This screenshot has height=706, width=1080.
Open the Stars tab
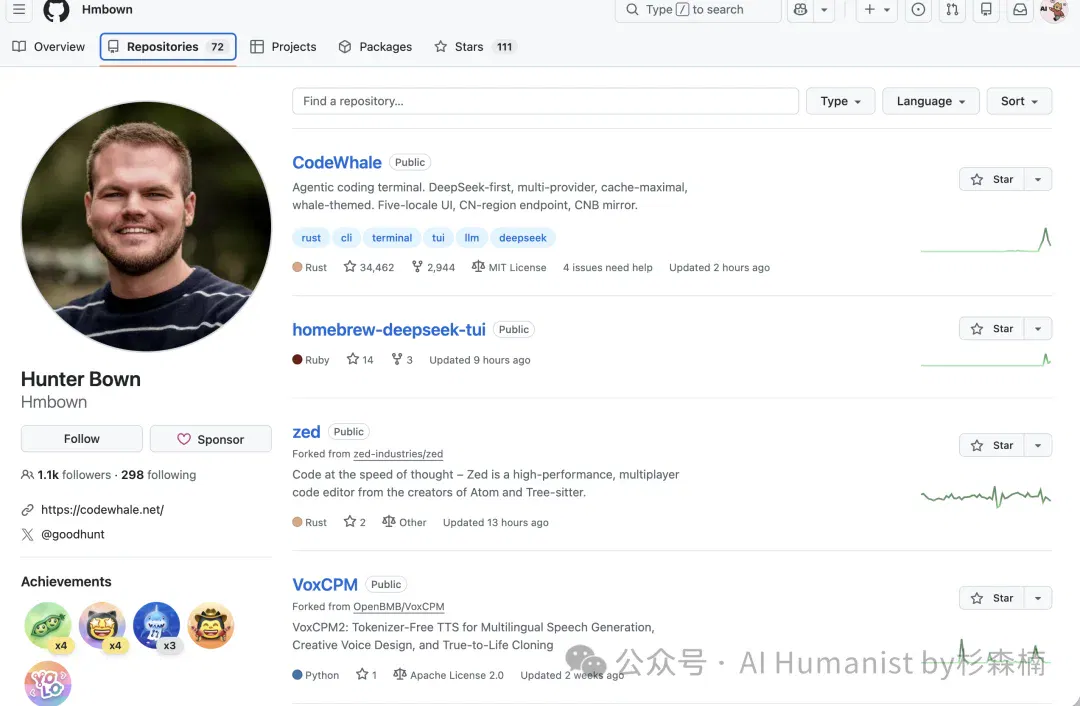click(x=475, y=47)
